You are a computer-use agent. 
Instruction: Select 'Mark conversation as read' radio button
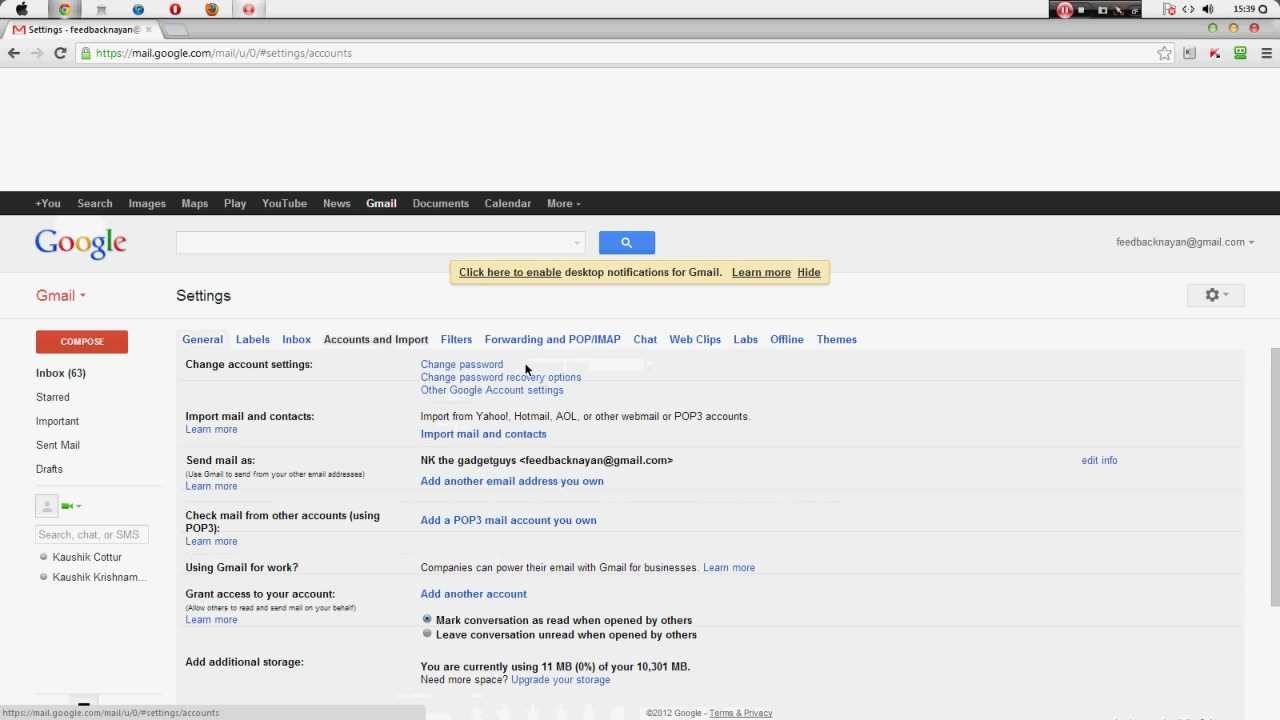click(x=427, y=620)
